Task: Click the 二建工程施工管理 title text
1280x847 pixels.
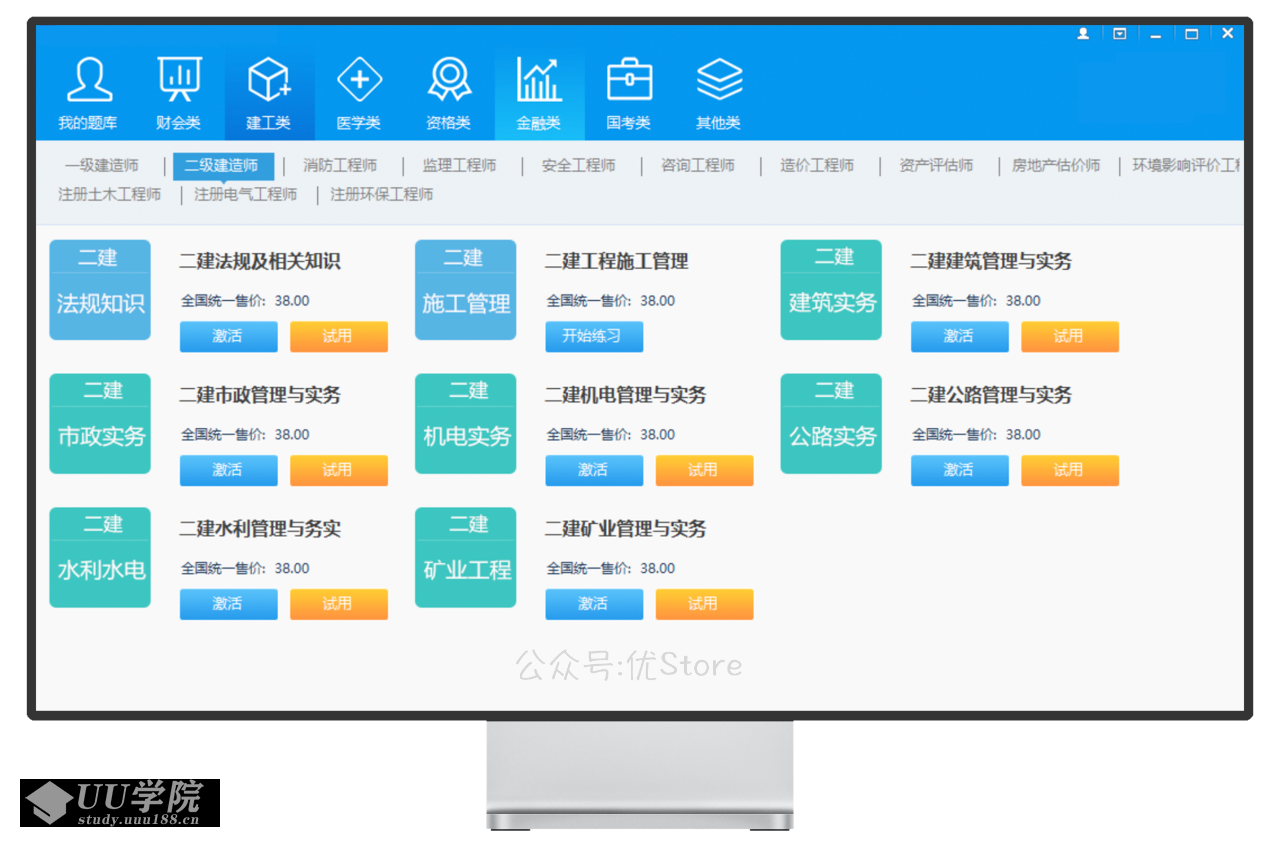Action: [x=617, y=262]
